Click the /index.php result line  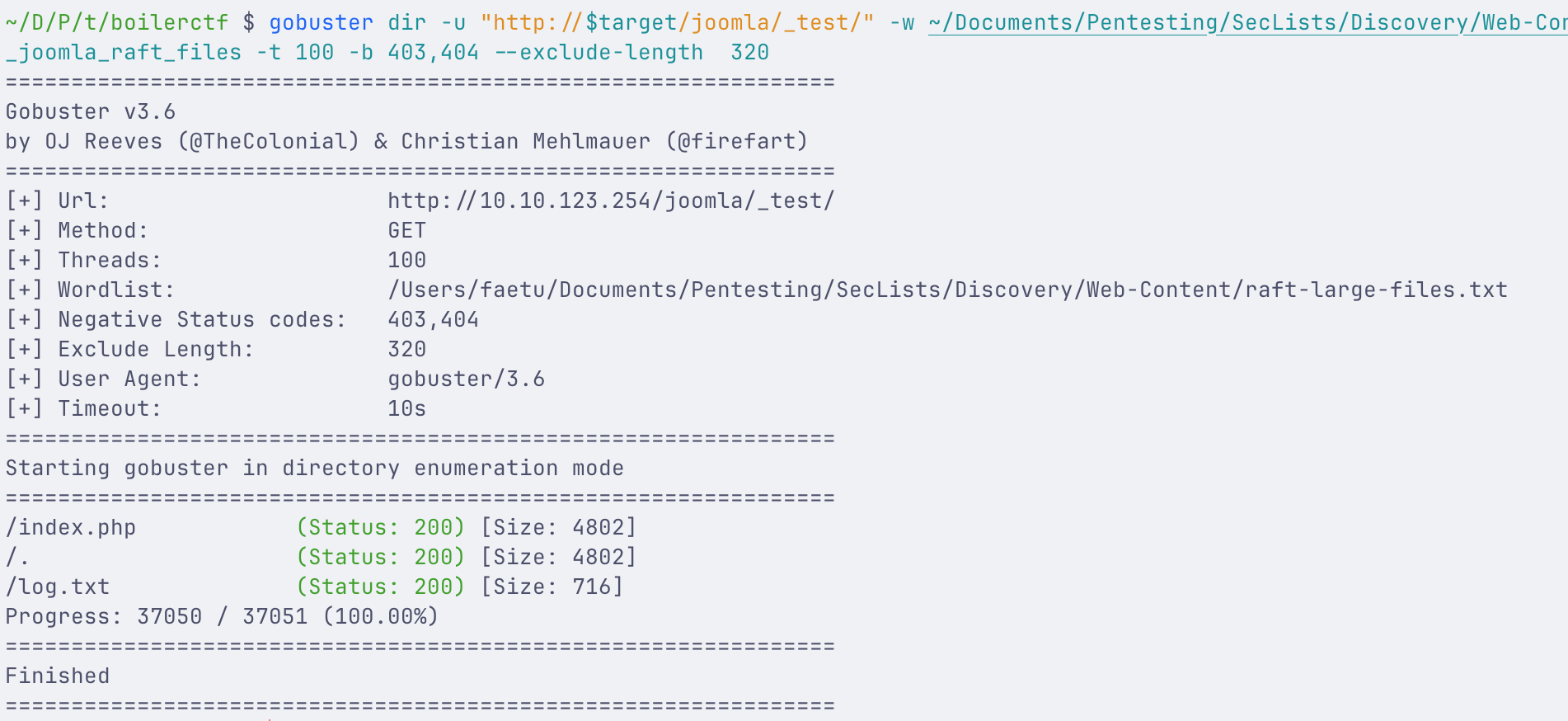coord(321,527)
